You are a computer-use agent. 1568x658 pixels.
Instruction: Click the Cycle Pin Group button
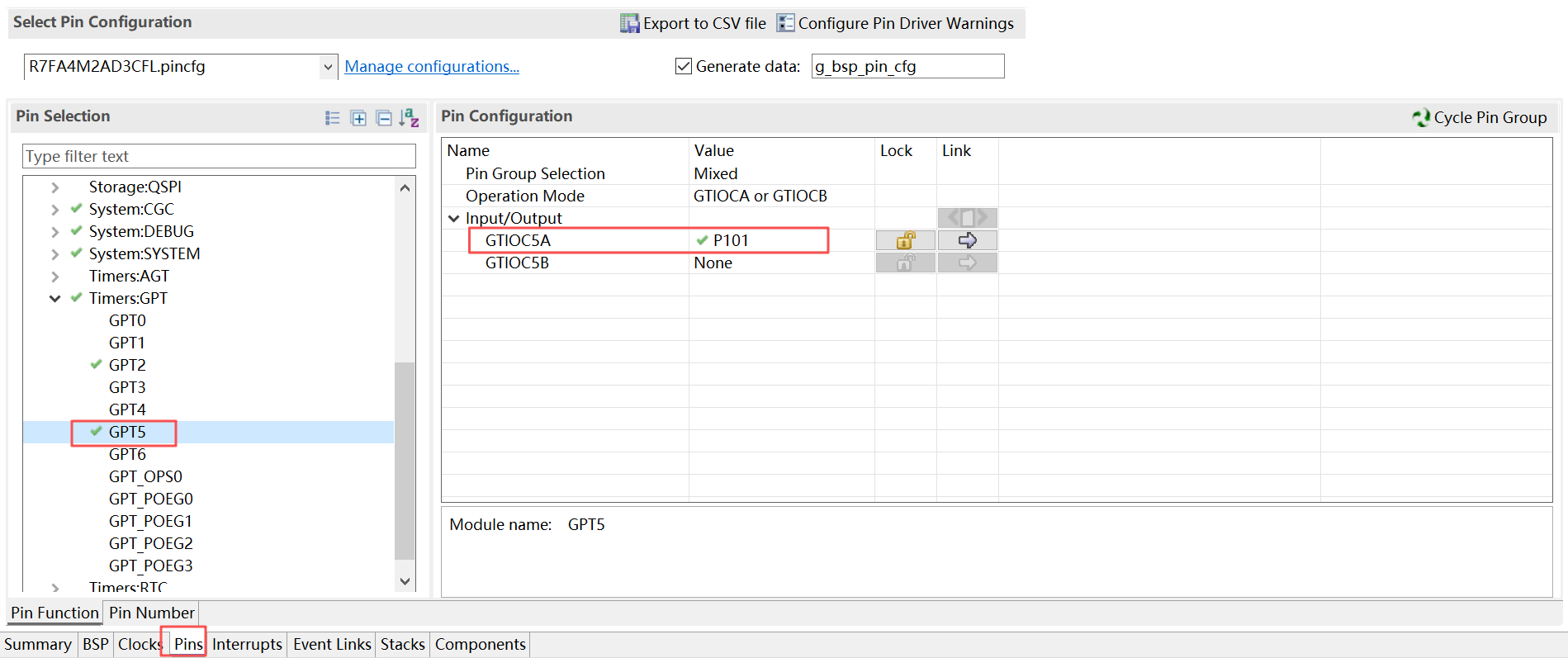(1479, 117)
